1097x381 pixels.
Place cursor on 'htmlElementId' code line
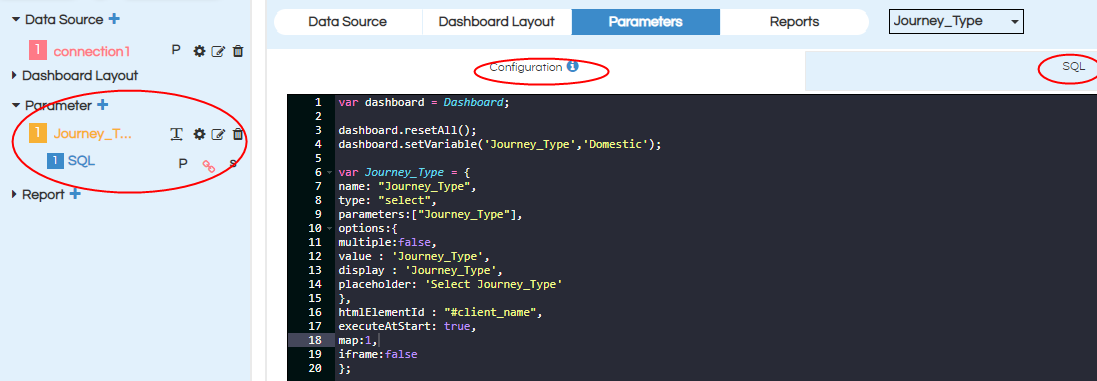tap(440, 312)
